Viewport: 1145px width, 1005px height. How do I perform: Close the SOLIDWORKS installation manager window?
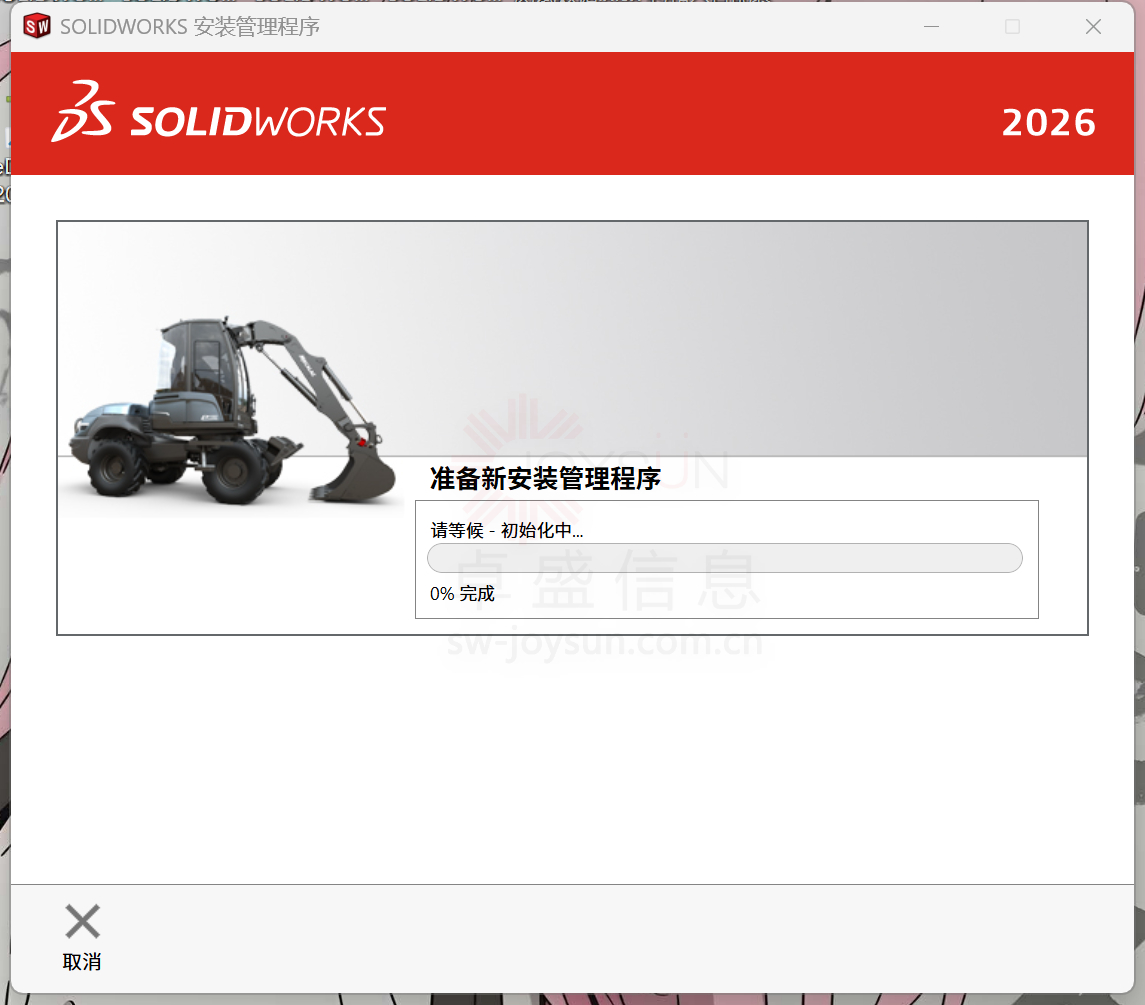click(x=1093, y=27)
